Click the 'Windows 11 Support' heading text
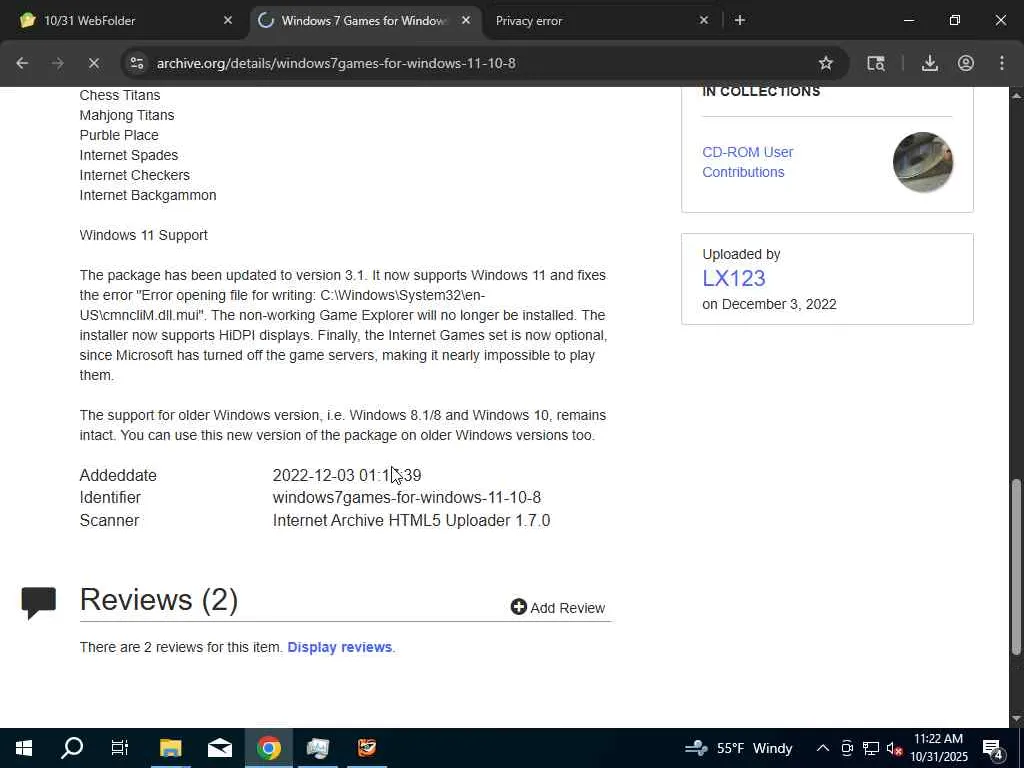 point(144,235)
